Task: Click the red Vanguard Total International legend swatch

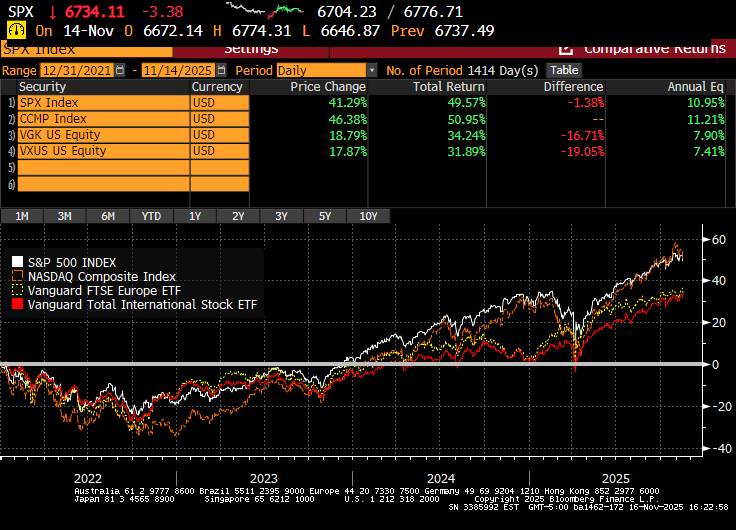Action: tap(17, 304)
